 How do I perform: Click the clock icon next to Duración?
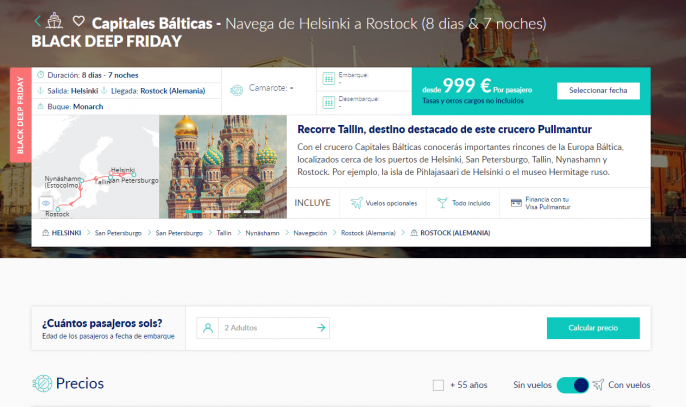point(41,75)
